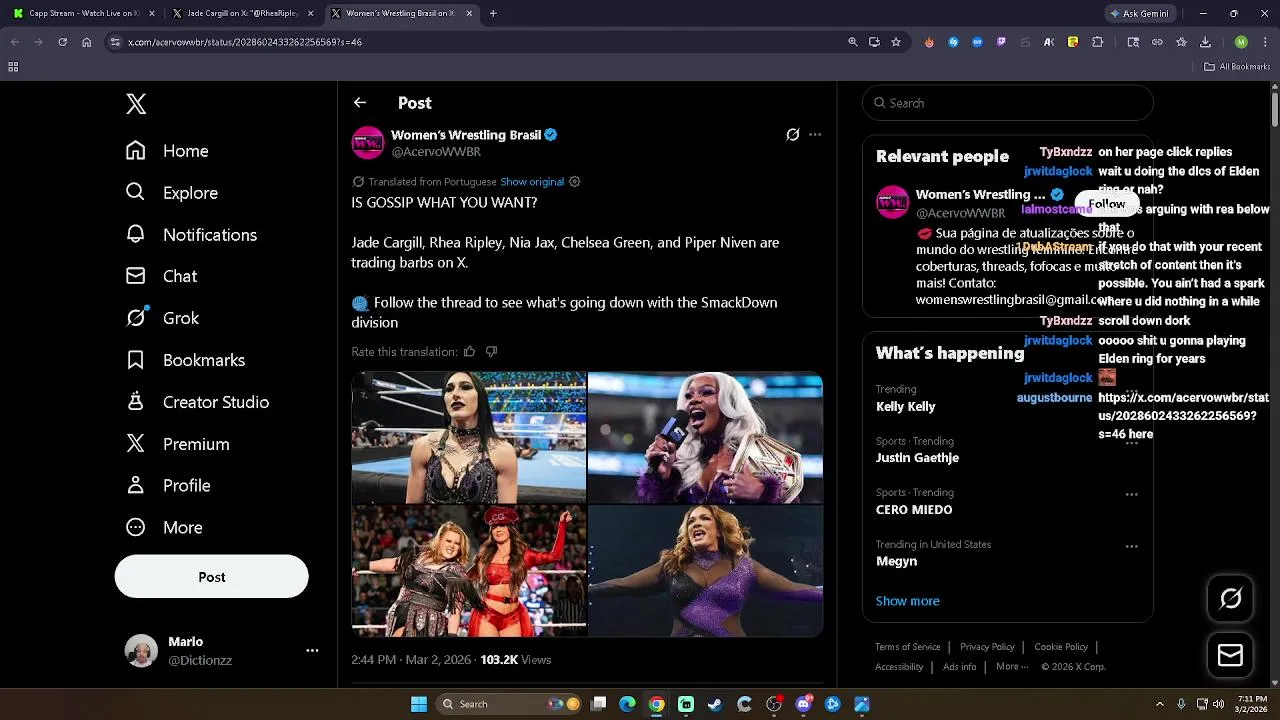
Task: Click Grok icon on the post header
Action: (793, 135)
